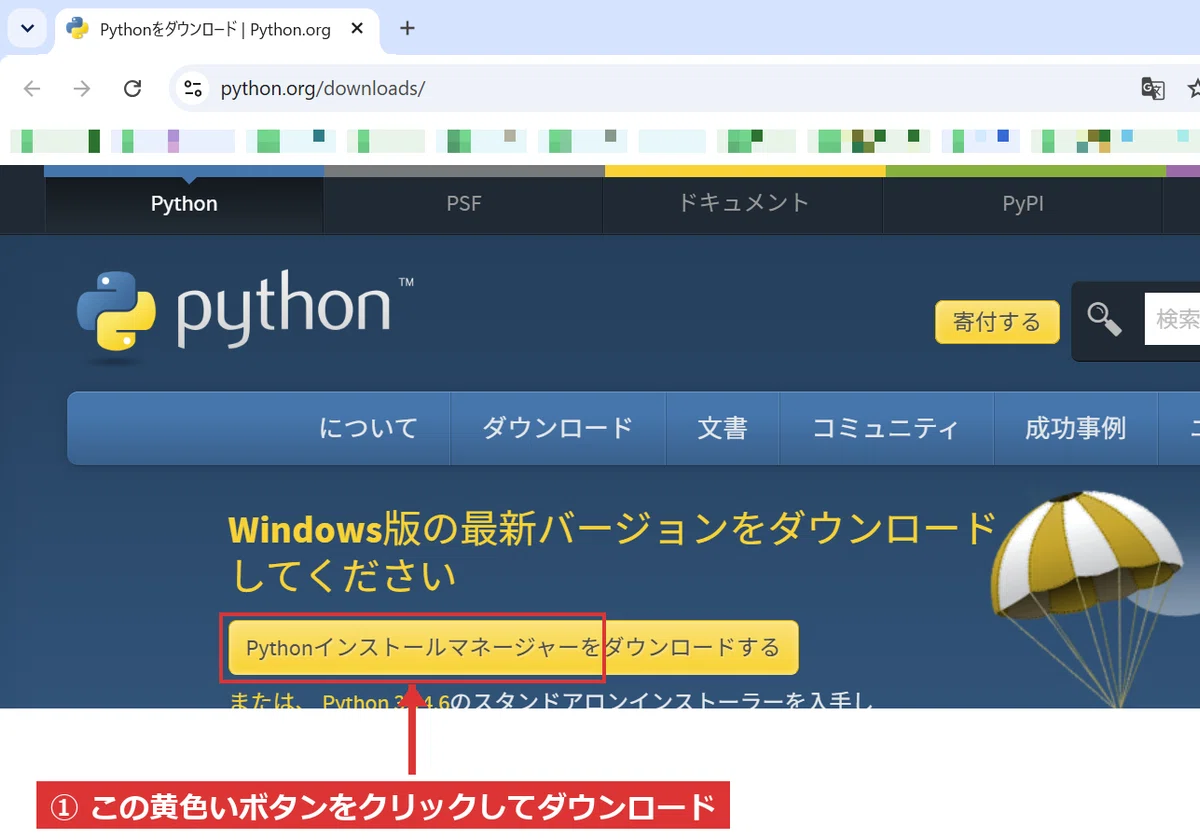Viewport: 1200px width, 839px height.
Task: Go back to previous page
Action: [x=32, y=89]
